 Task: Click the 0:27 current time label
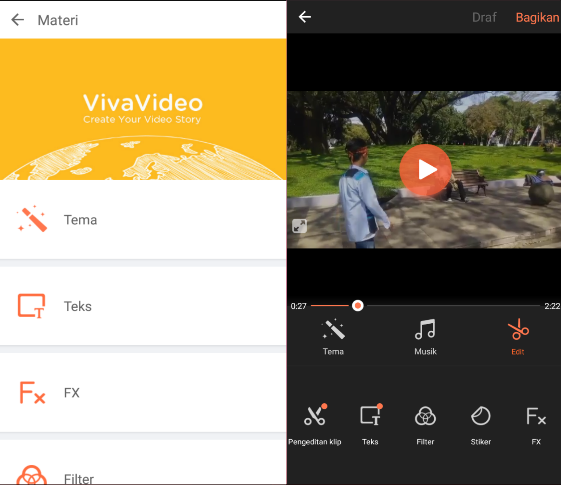(298, 306)
